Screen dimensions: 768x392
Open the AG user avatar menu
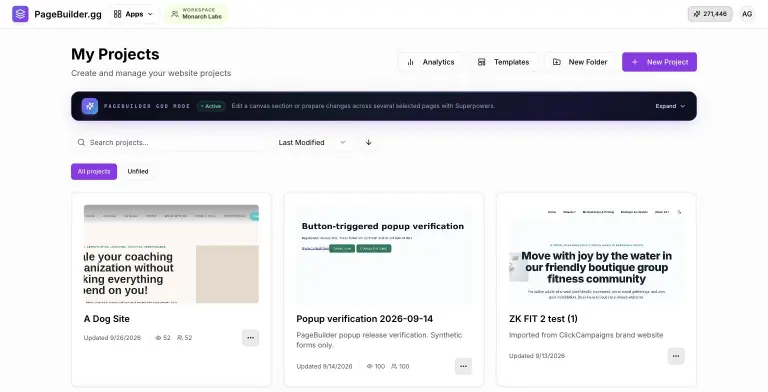[746, 14]
